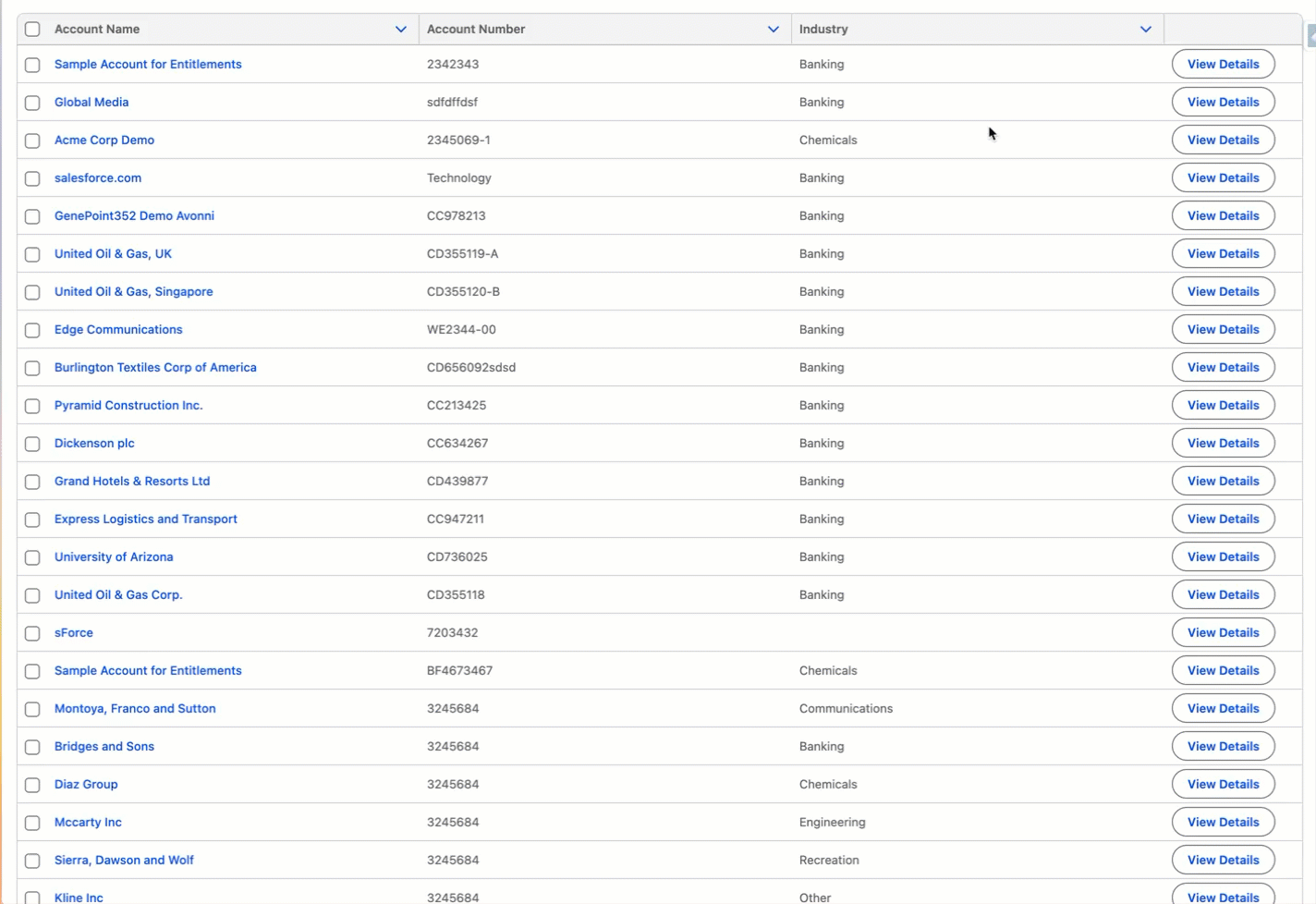Image resolution: width=1316 pixels, height=904 pixels.
Task: Open View Details for account number BF4673467
Action: pos(1224,671)
